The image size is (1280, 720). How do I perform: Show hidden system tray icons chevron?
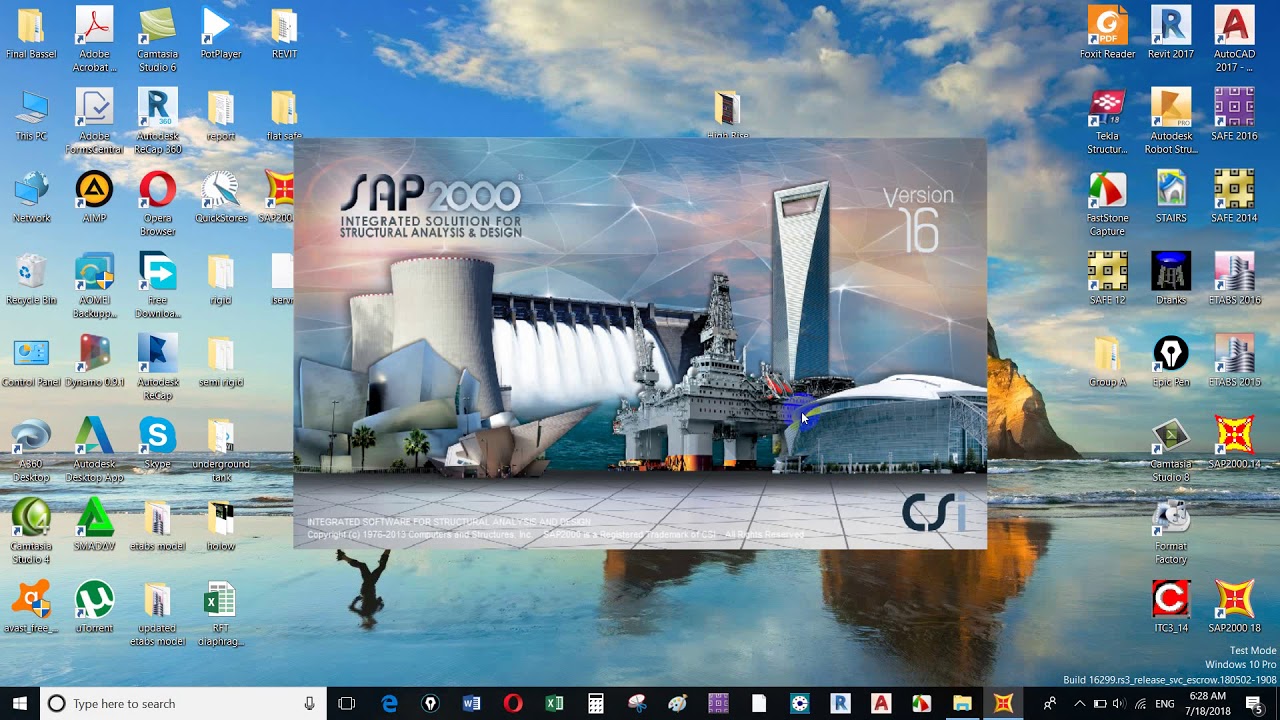(1079, 704)
